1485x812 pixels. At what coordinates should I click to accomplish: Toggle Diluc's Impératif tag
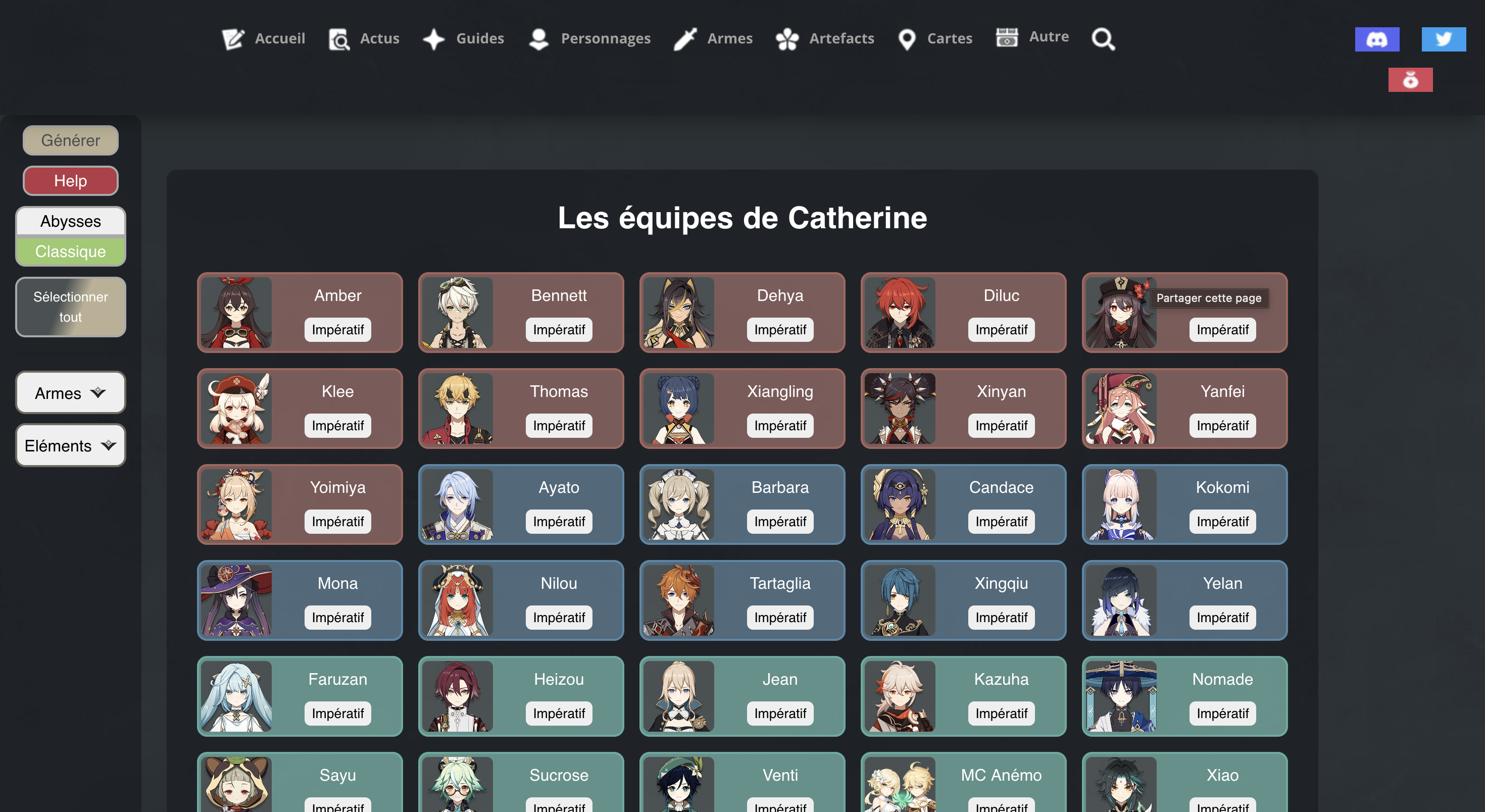click(1001, 330)
